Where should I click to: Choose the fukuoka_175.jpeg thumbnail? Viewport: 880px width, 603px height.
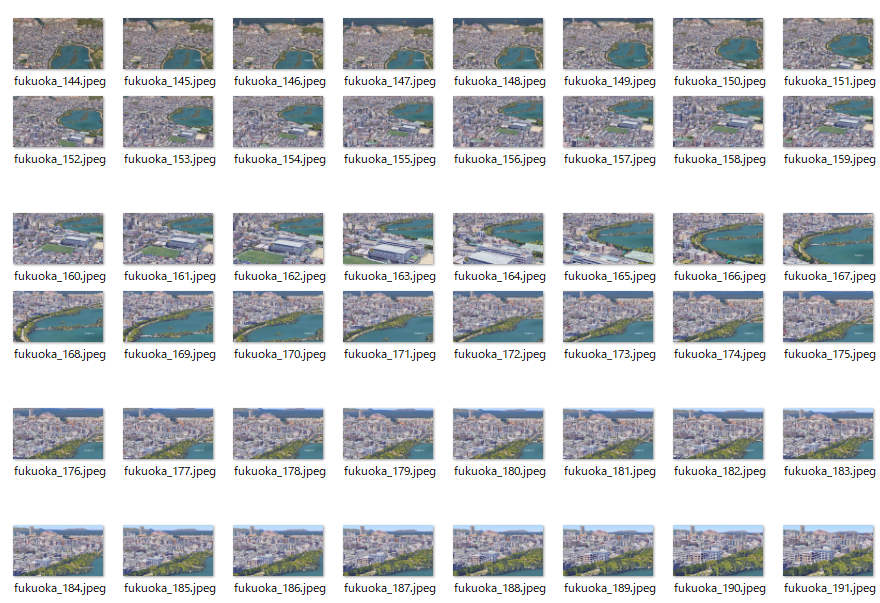click(828, 317)
